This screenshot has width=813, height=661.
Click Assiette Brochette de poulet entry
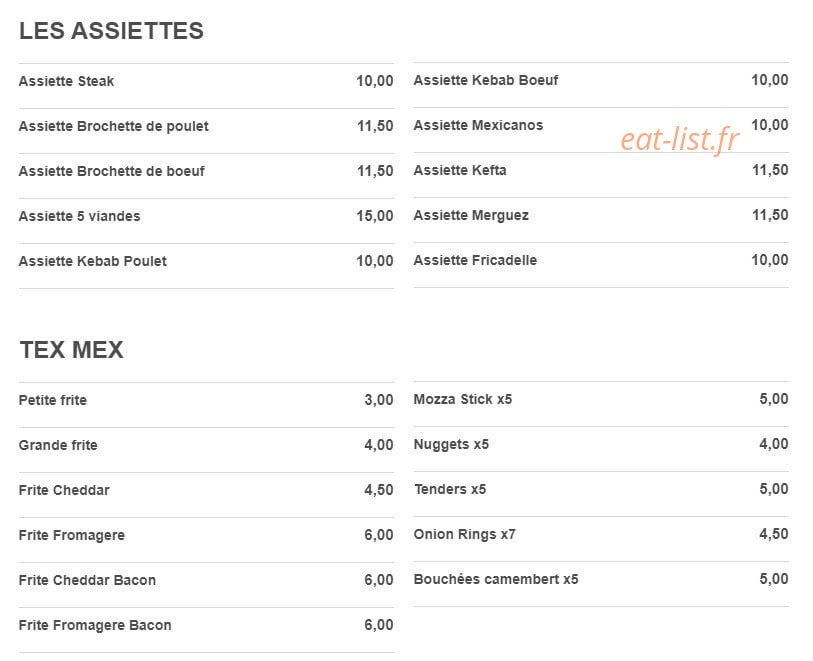206,126
